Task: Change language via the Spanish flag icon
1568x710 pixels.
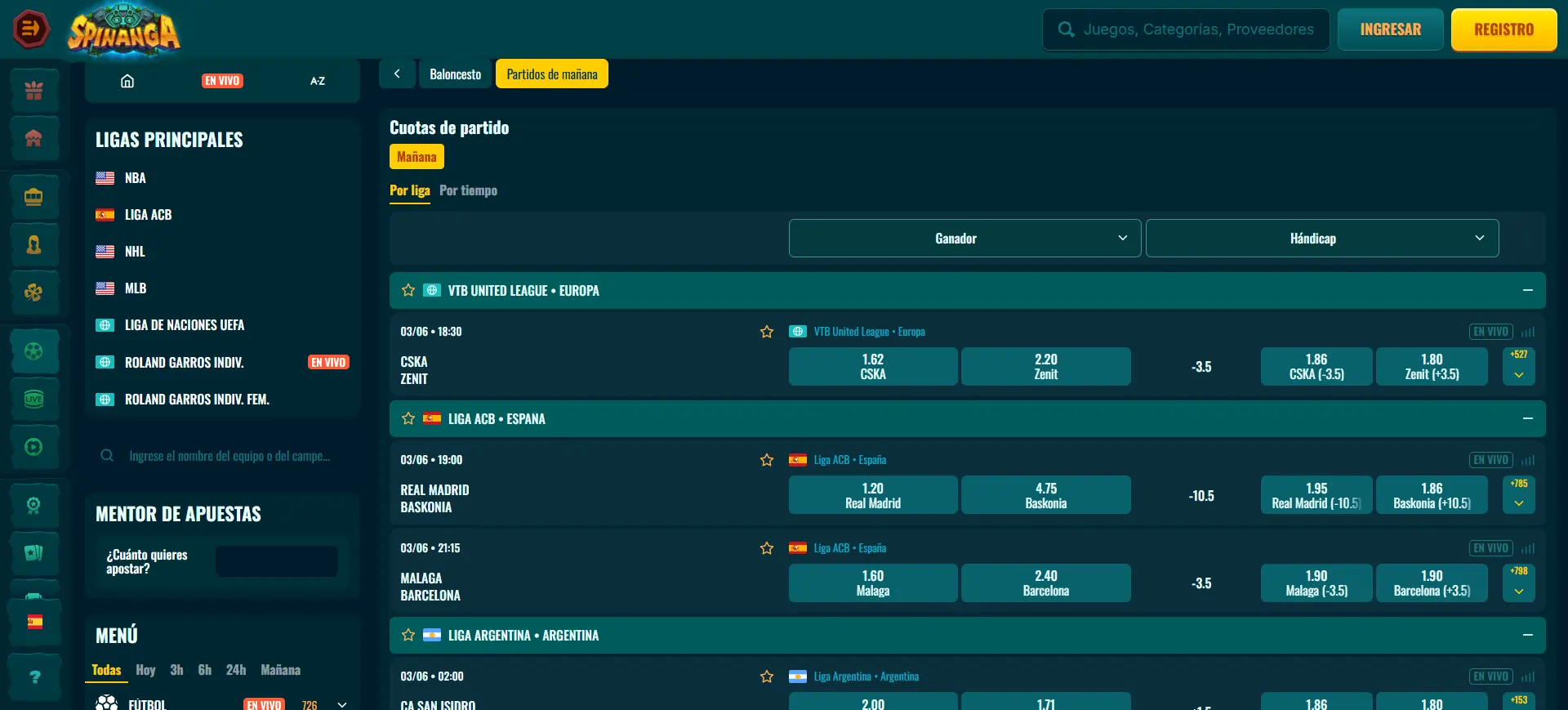Action: coord(34,622)
